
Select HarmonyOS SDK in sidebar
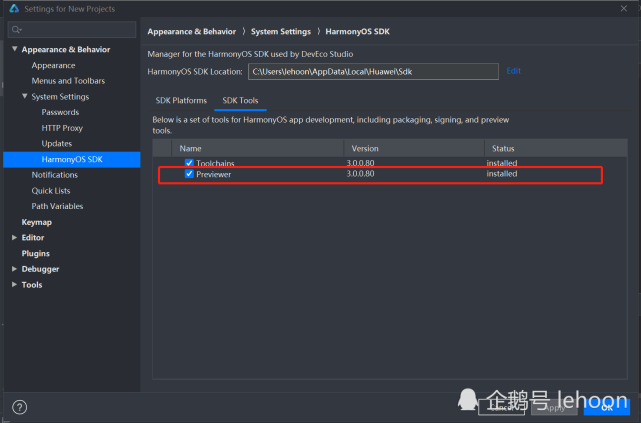[72, 159]
